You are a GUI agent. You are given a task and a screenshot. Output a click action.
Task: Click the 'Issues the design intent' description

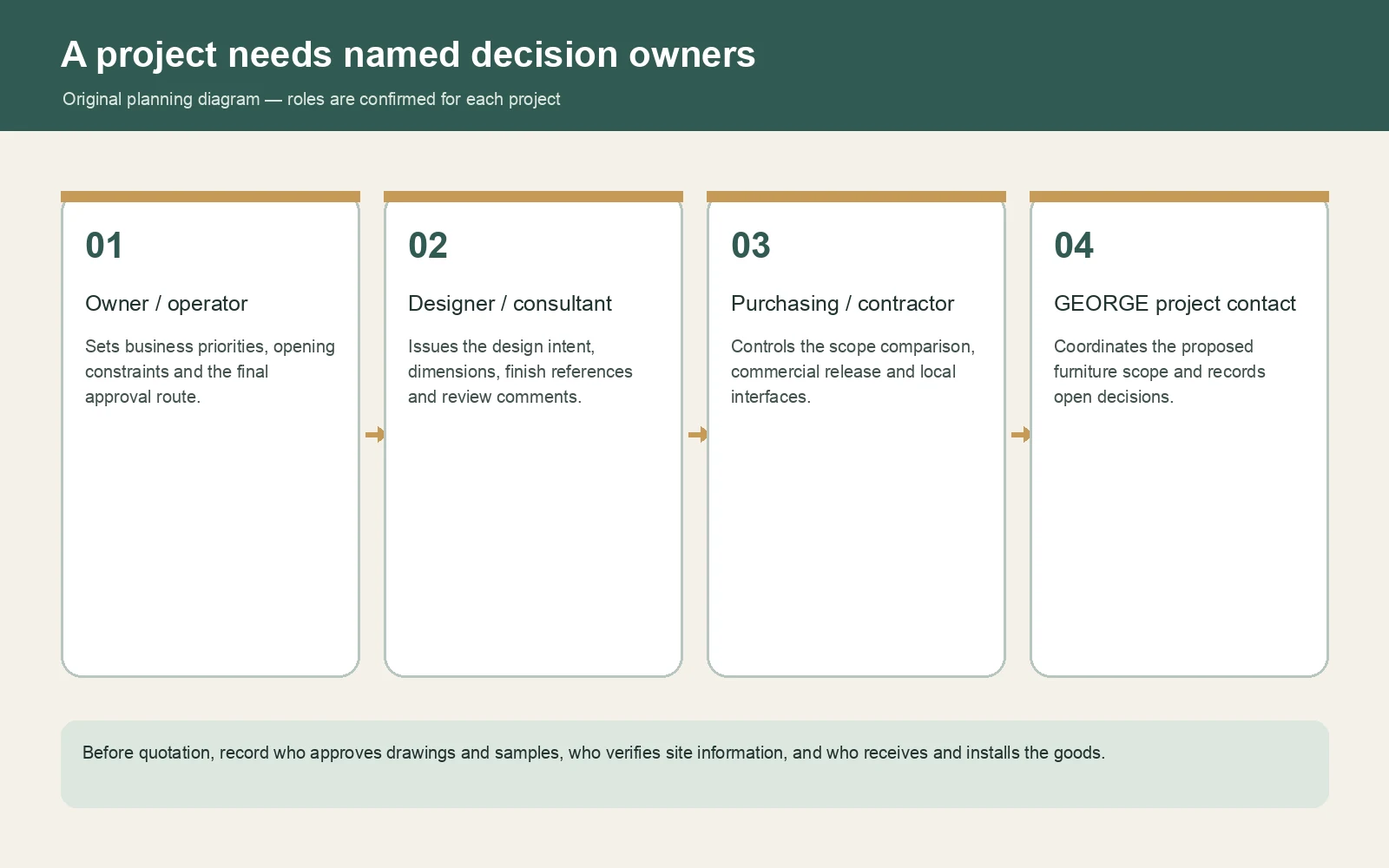521,372
